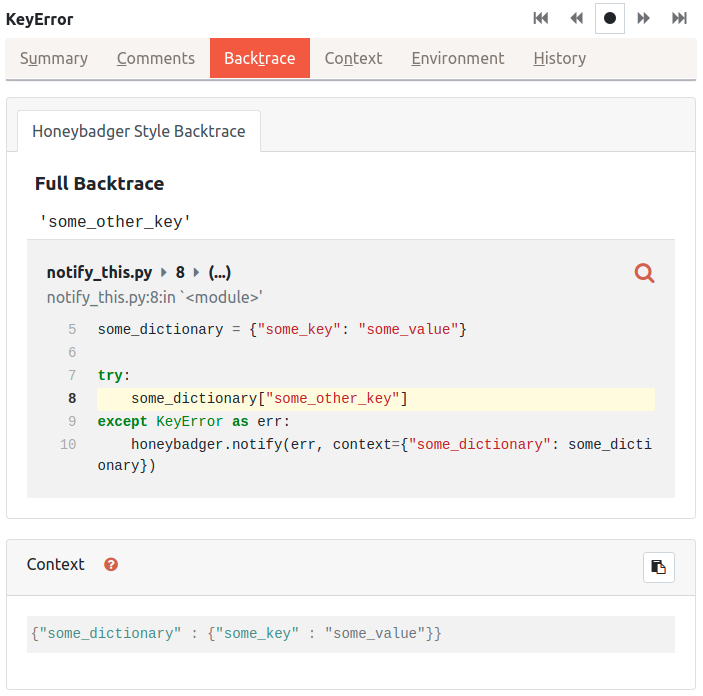
Task: Click the 'some_other_key' error message
Action: pos(115,222)
